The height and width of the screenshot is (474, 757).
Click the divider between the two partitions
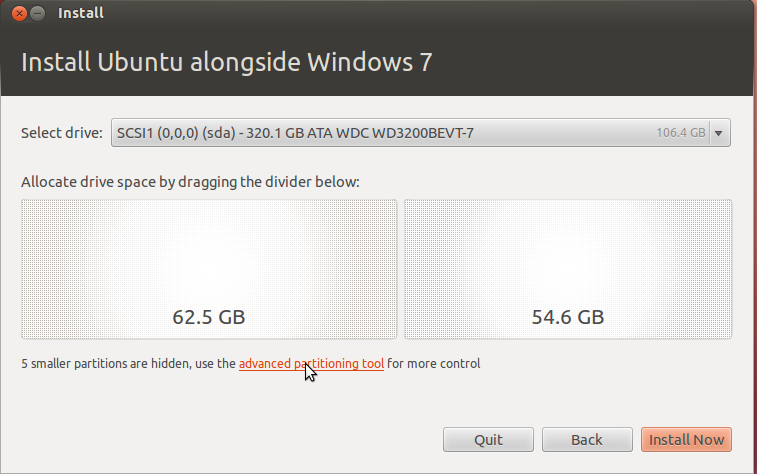pyautogui.click(x=400, y=269)
